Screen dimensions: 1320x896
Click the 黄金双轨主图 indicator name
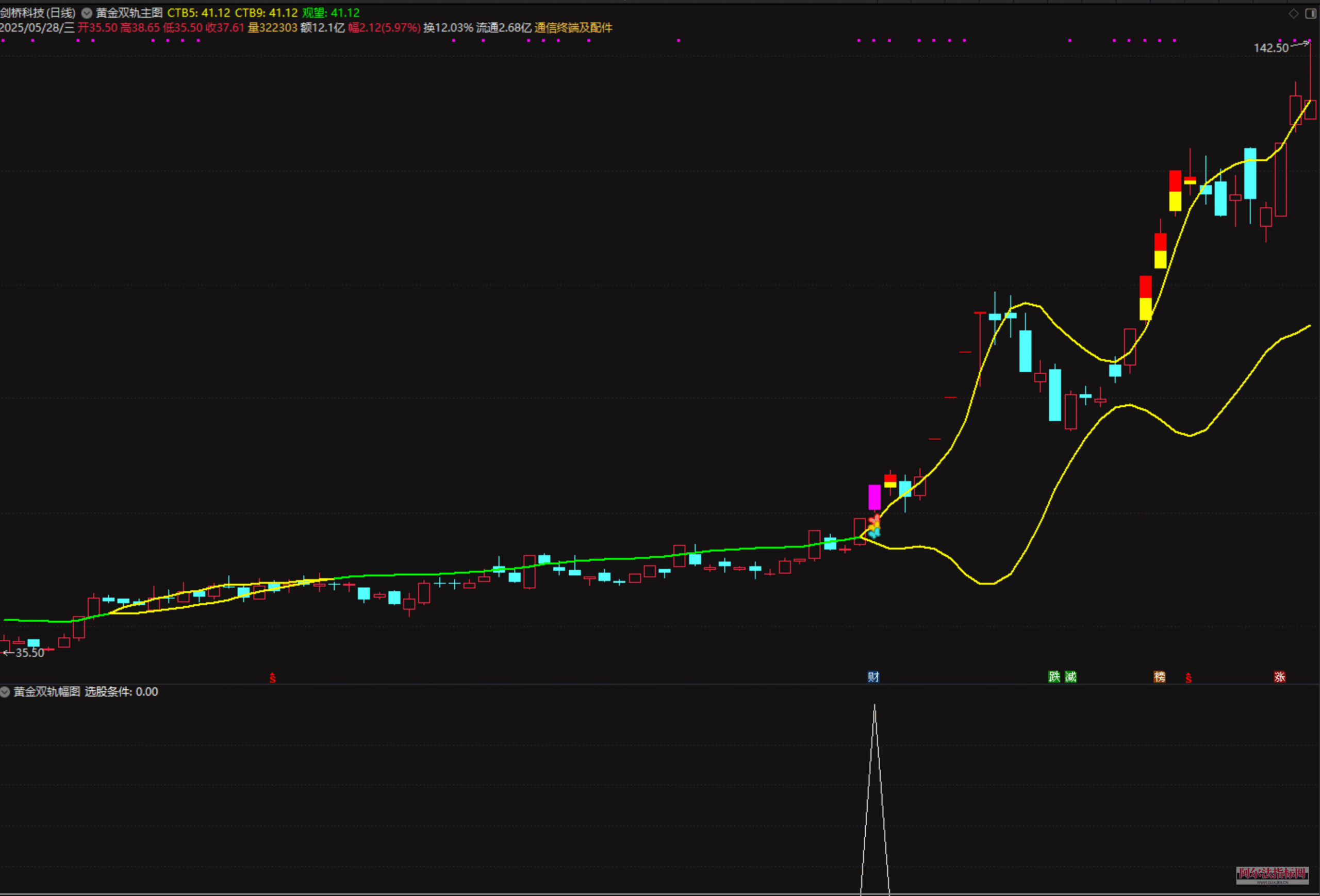[129, 12]
